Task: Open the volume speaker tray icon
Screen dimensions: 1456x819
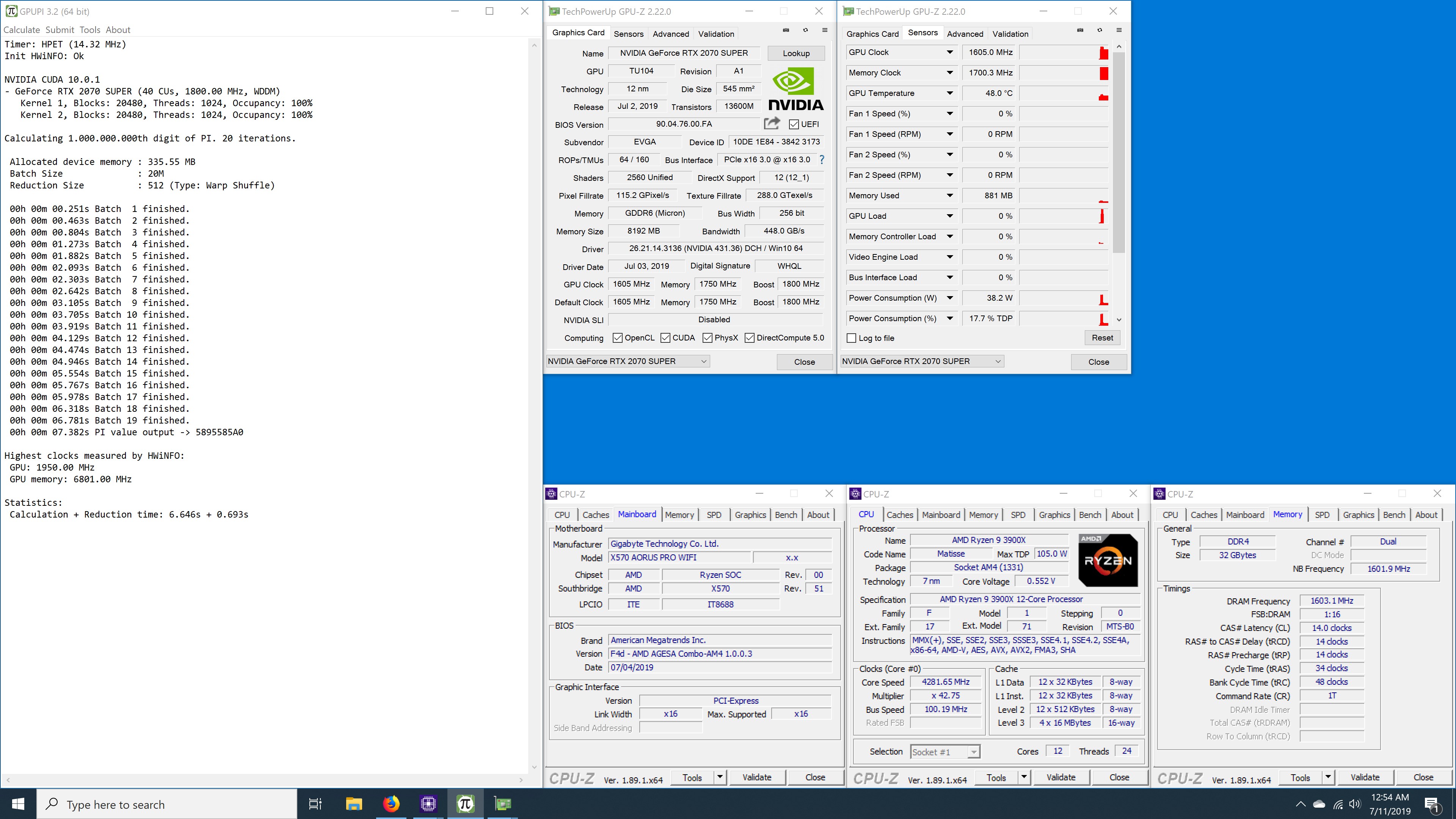Action: (x=1355, y=804)
